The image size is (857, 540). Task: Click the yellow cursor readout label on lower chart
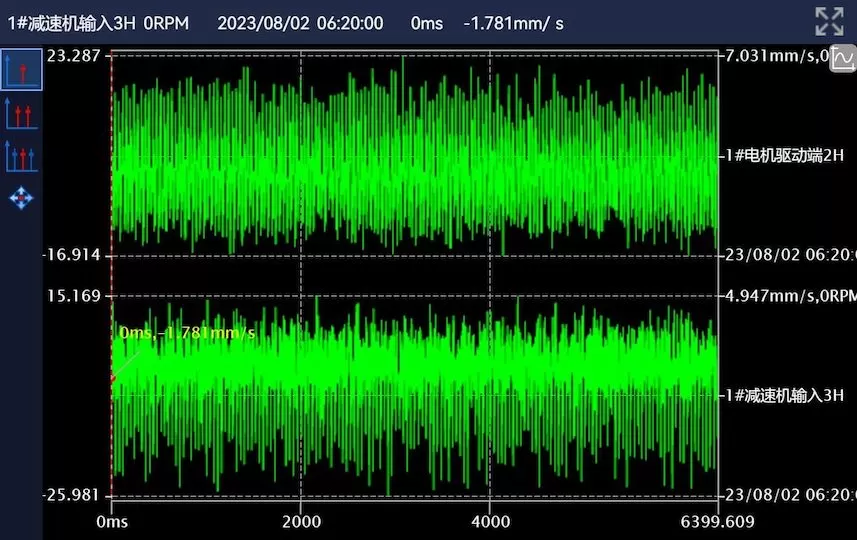tap(186, 333)
